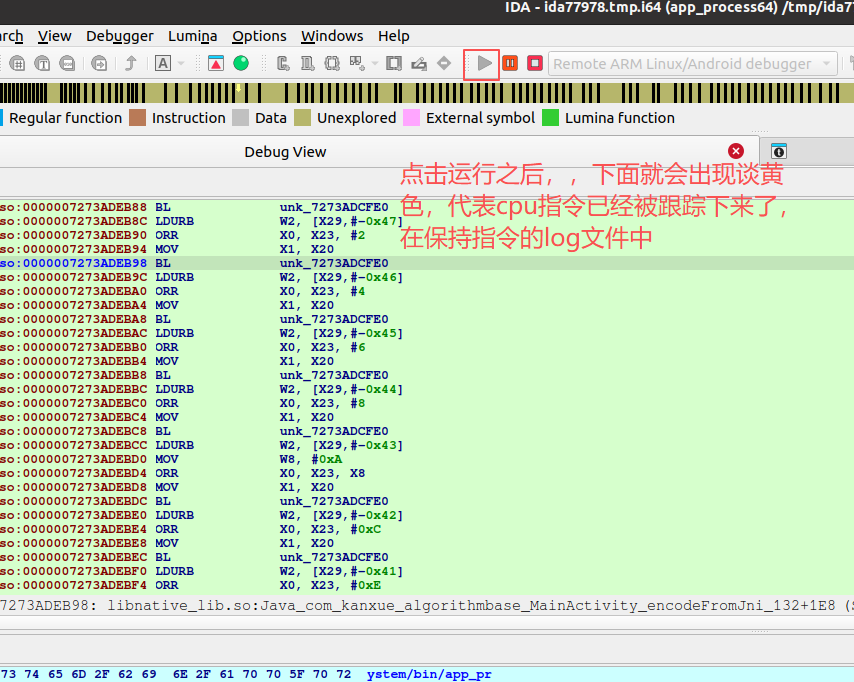
Task: Click the D-shaped toolbar icon
Action: (x=308, y=63)
